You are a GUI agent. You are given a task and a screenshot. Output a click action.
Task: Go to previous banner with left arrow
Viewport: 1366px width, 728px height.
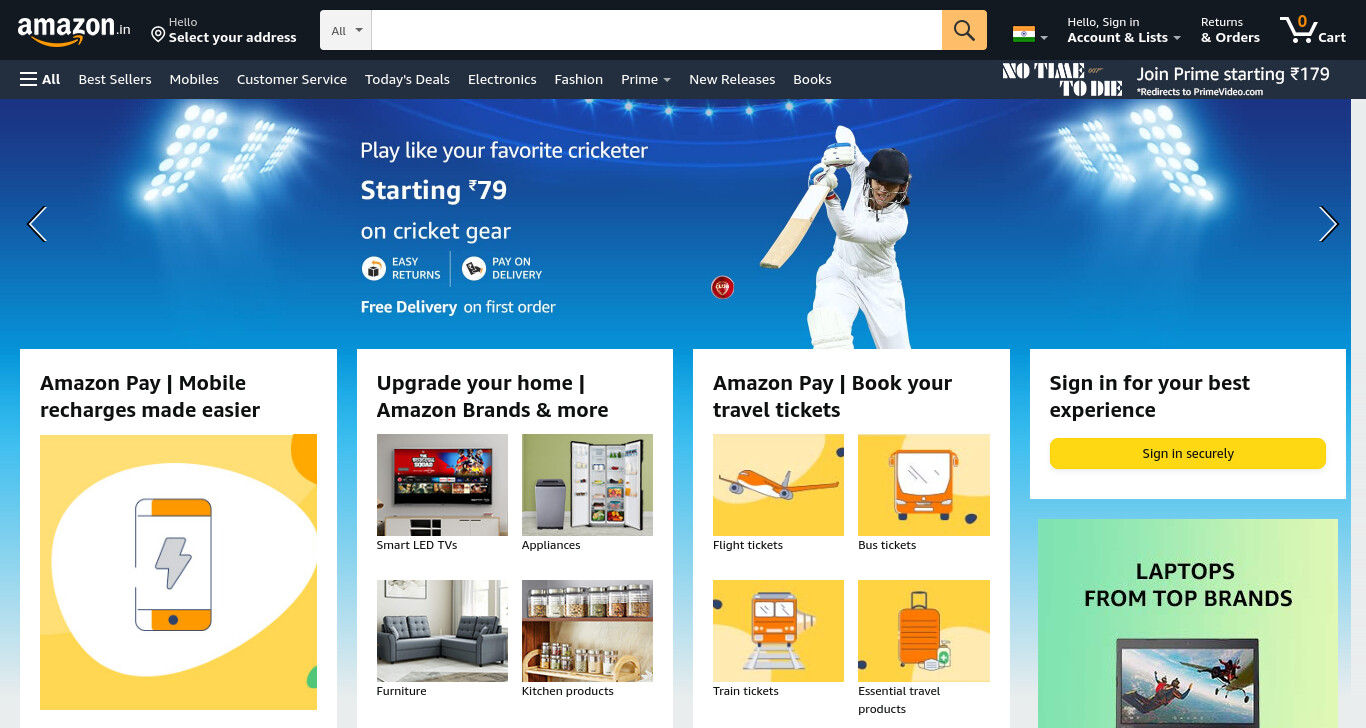[x=37, y=224]
